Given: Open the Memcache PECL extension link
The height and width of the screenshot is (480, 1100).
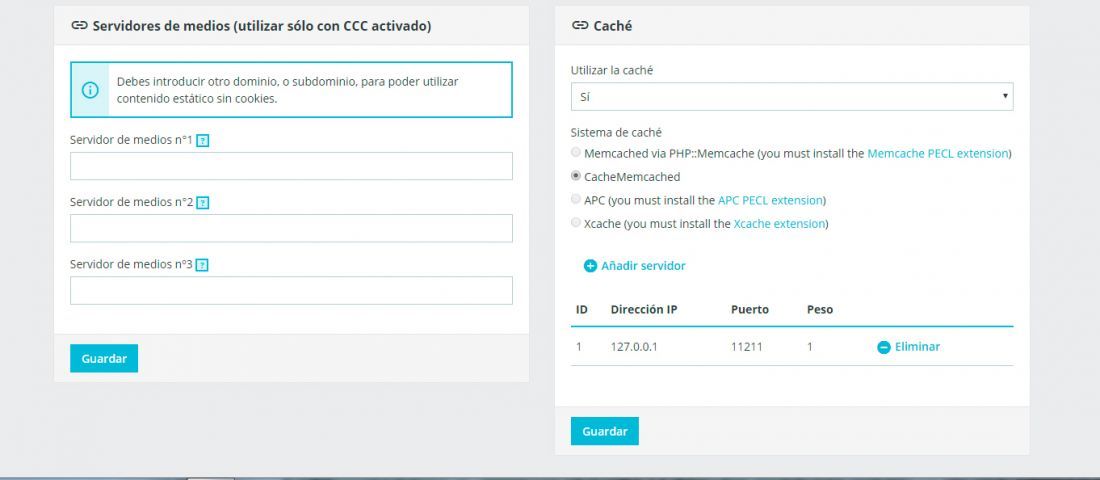Looking at the screenshot, I should point(938,153).
